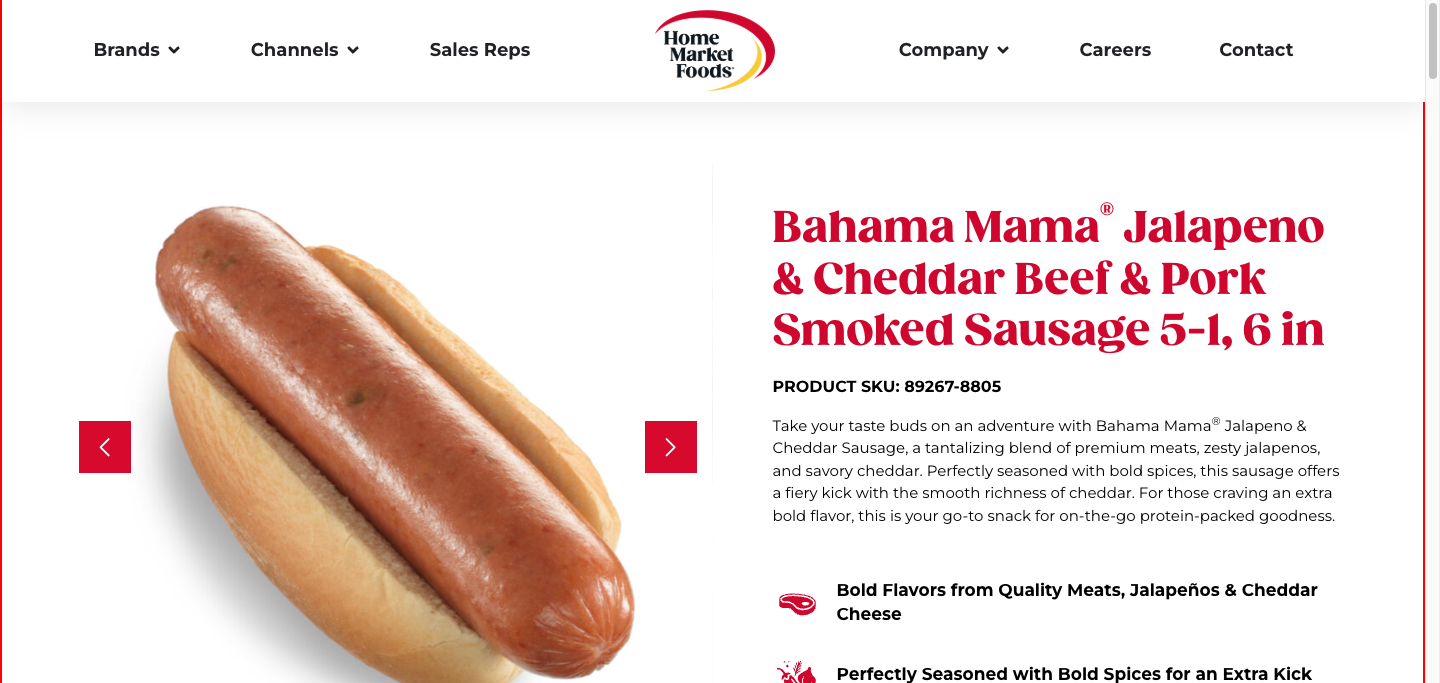This screenshot has height=683, width=1440.
Task: Open the Company menu
Action: 954,50
